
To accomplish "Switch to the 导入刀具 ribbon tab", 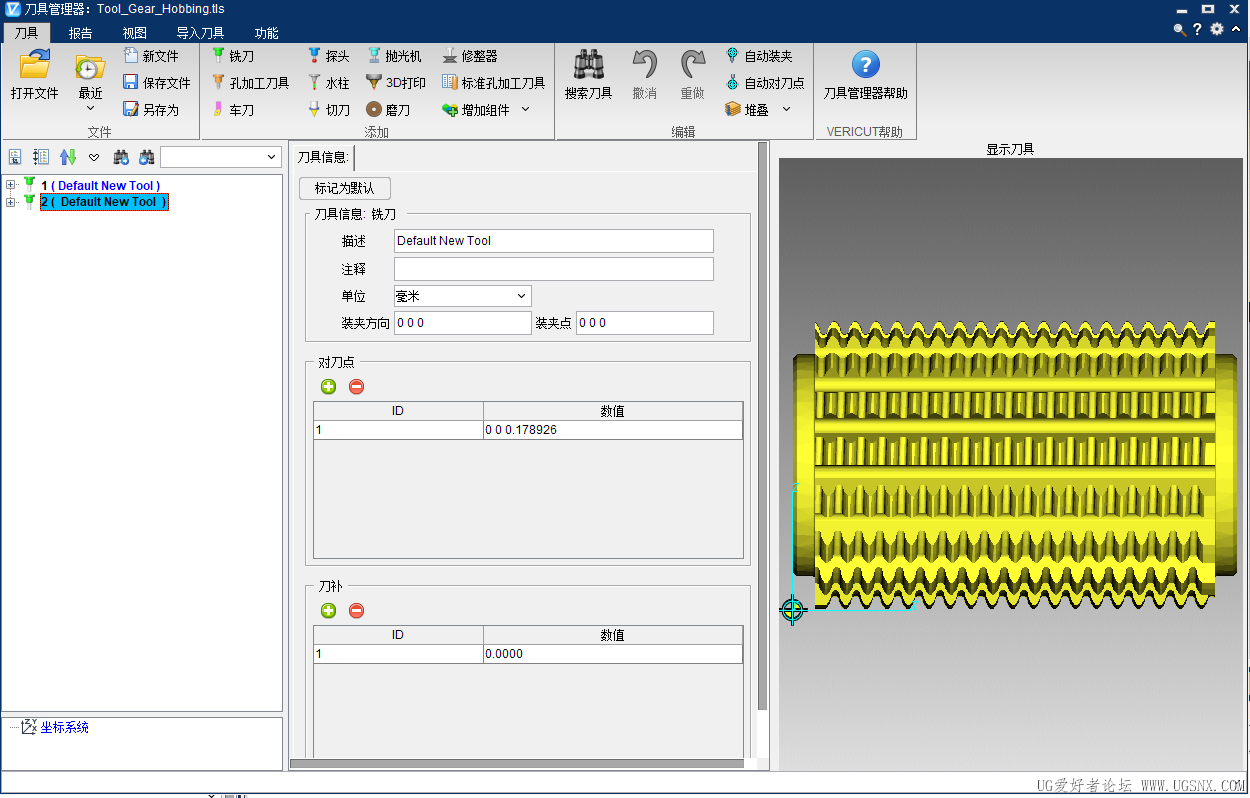I will point(200,33).
